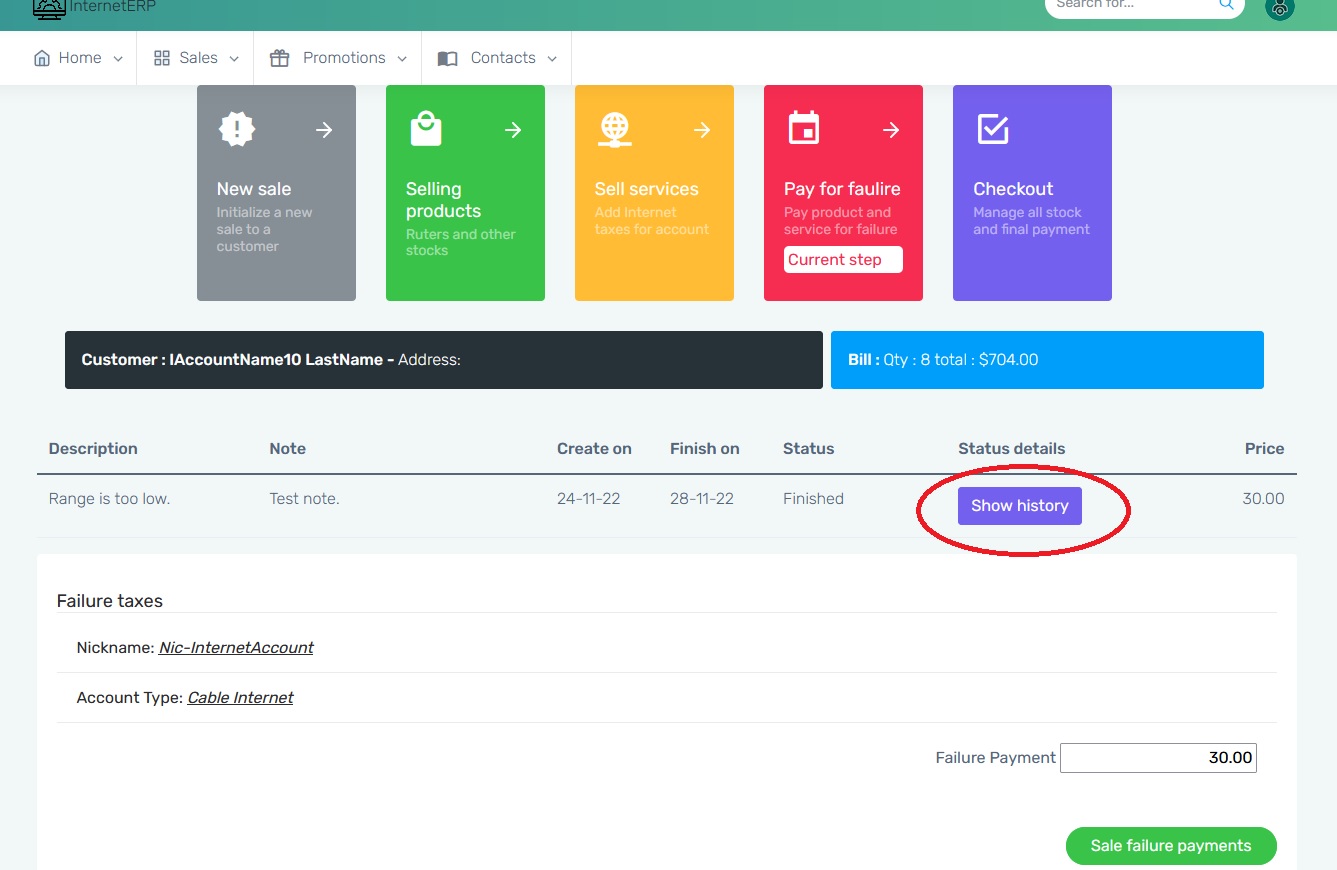Click the Current step badge
The width and height of the screenshot is (1337, 870).
tap(843, 260)
